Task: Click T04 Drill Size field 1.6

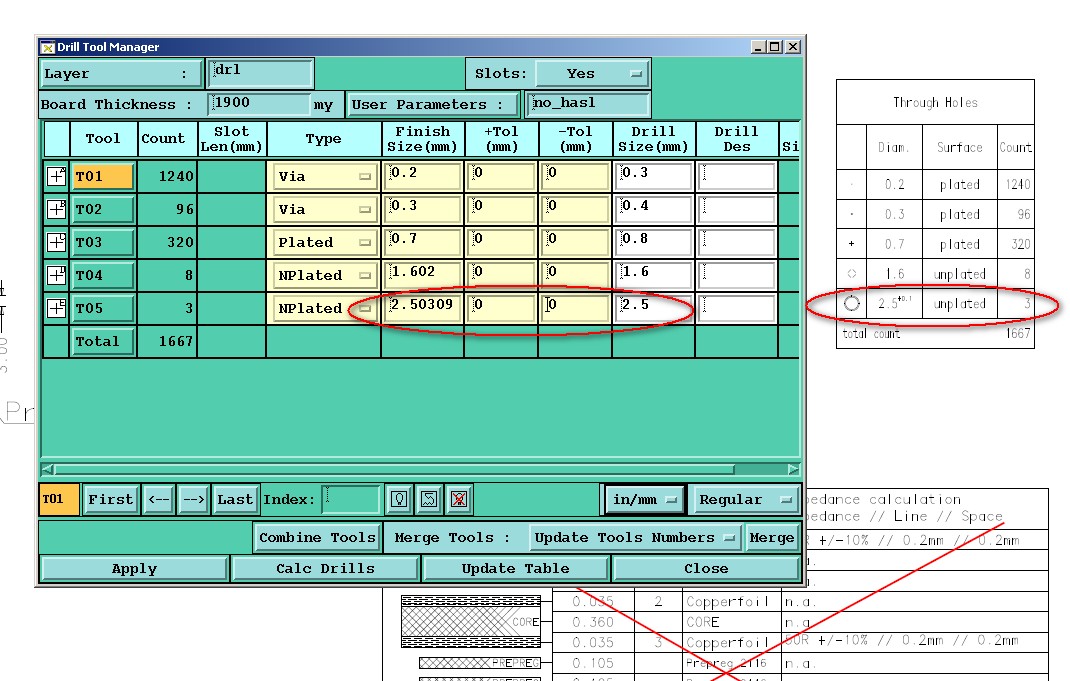Action: [x=654, y=275]
